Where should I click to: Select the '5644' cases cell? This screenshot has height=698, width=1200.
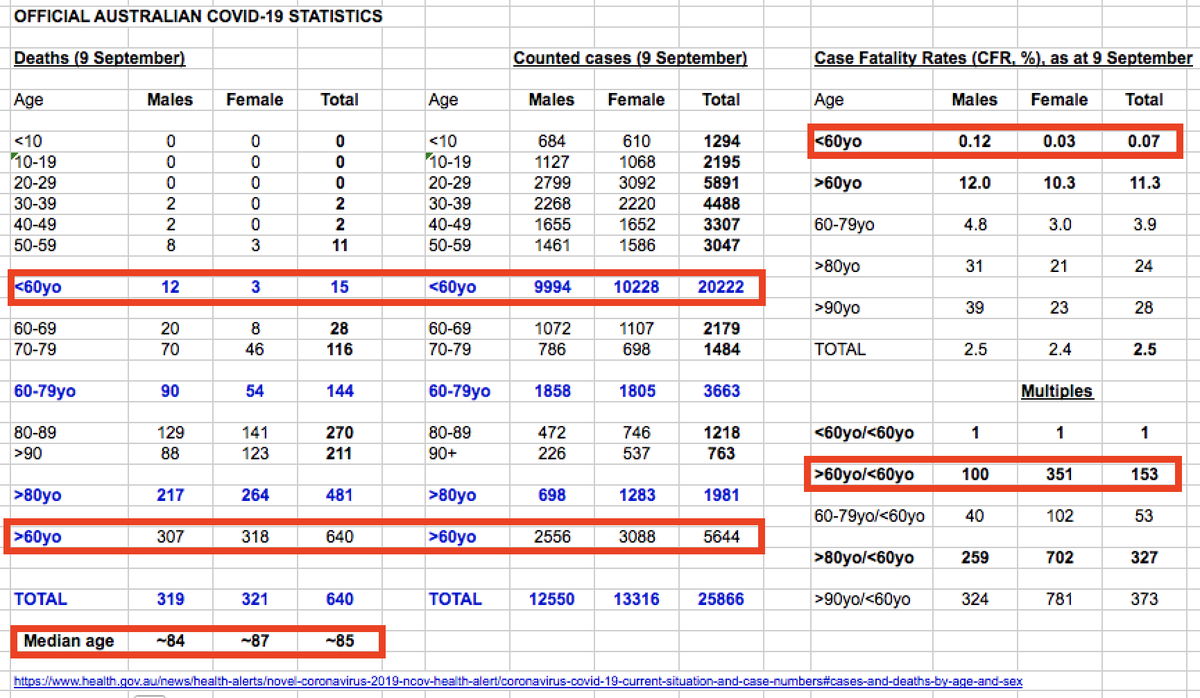pyautogui.click(x=720, y=537)
